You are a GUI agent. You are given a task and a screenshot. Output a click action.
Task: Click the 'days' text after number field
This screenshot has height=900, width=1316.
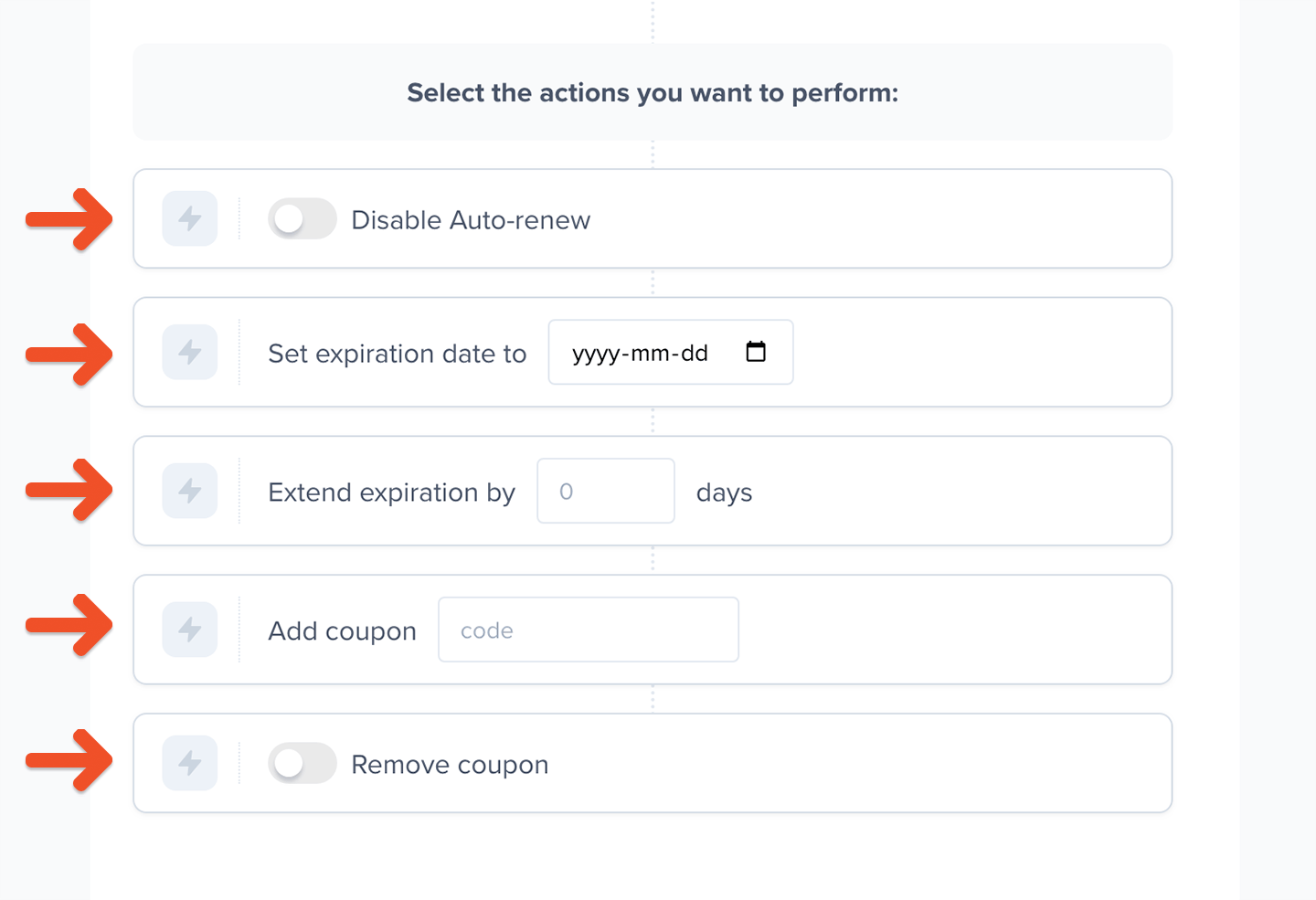point(724,493)
